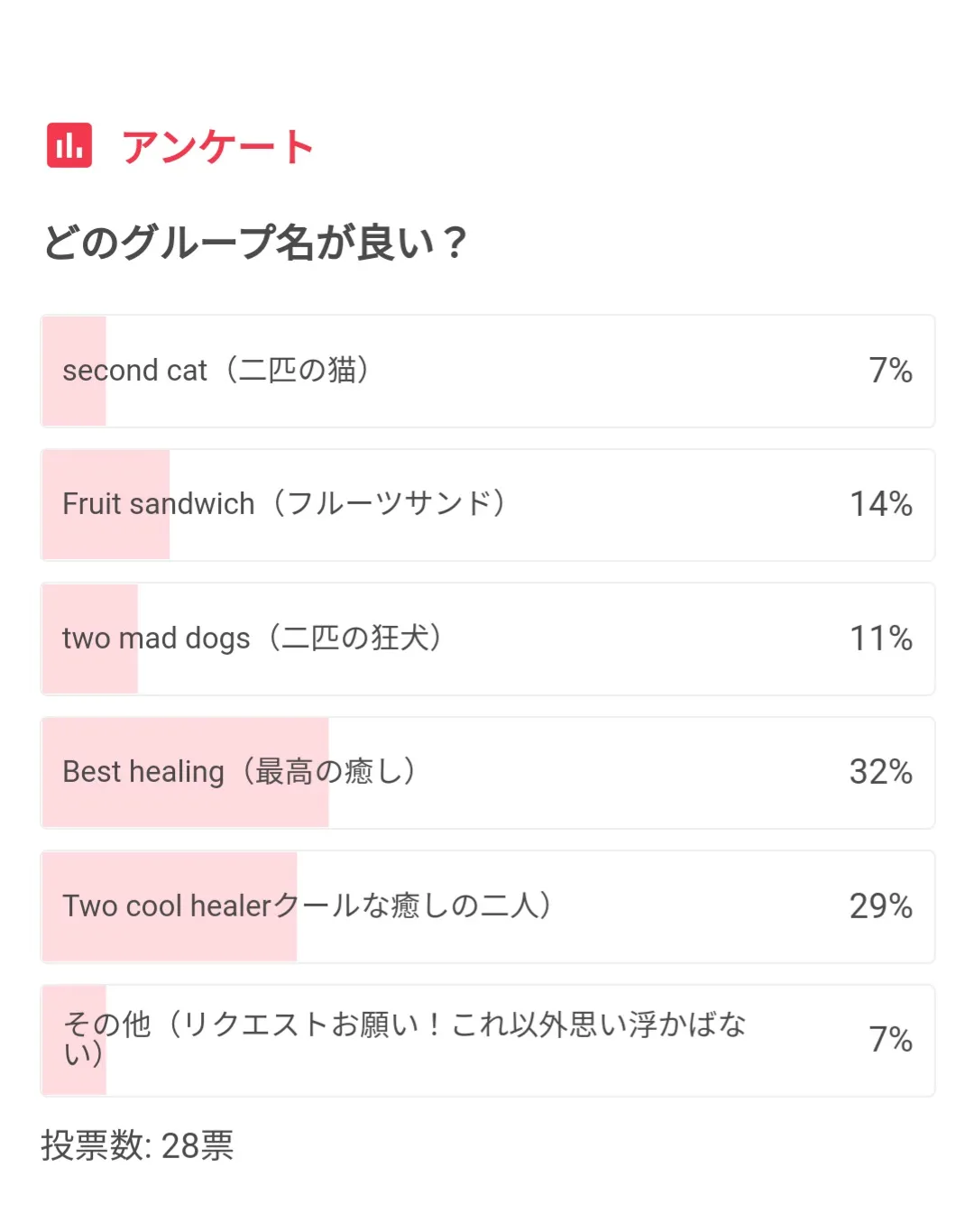Click the pink progress fill of Two cool healer
The width and height of the screenshot is (974, 1232).
tap(170, 941)
